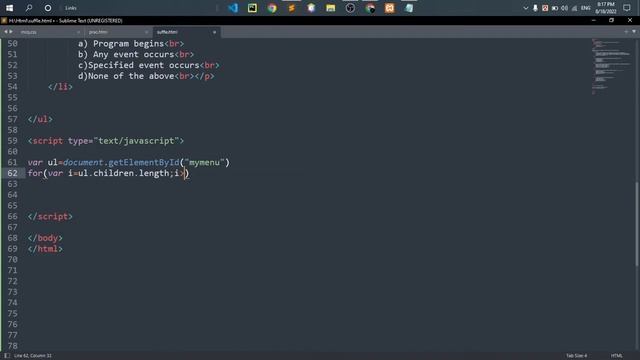Click the closing </script> tag
Viewport: 640px width, 360px height.
tap(50, 216)
